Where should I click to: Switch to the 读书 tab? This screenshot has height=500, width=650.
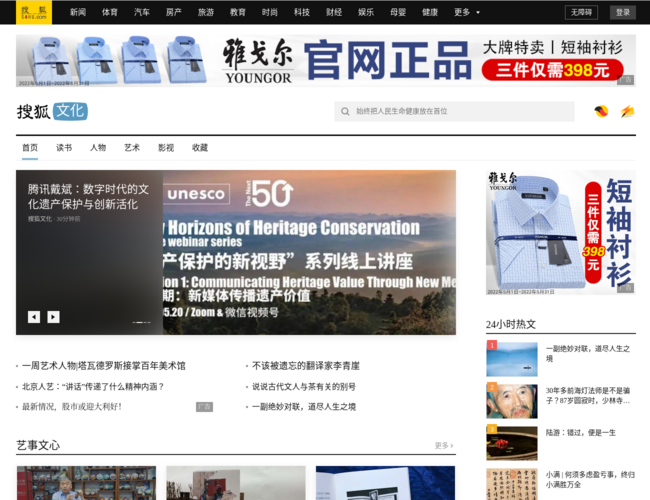64,148
